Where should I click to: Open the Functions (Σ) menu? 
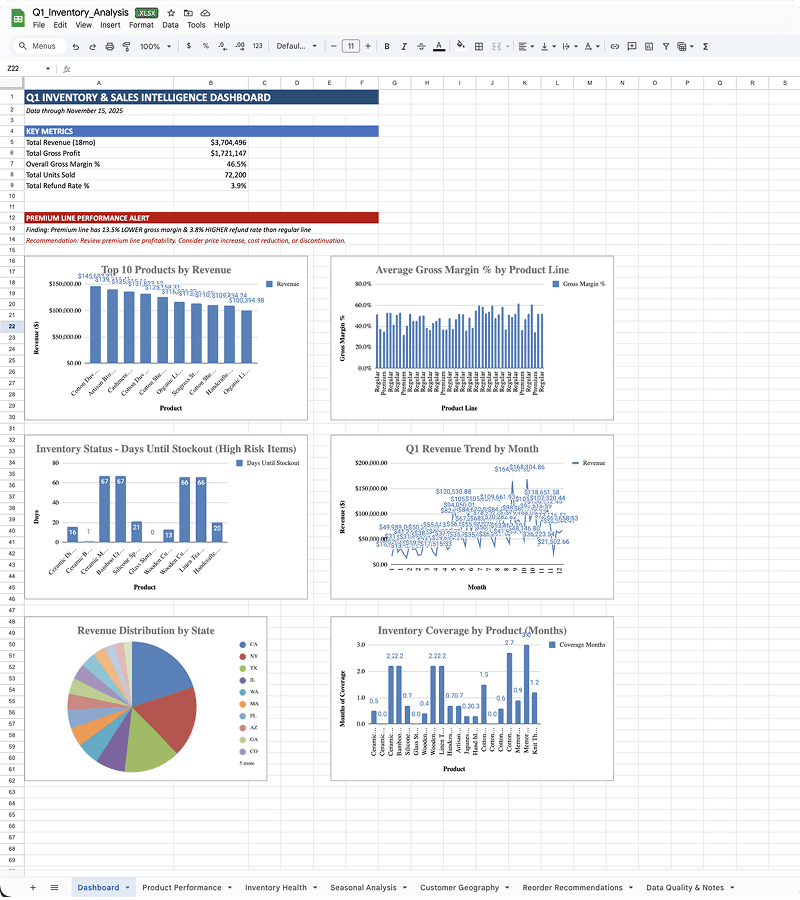(705, 46)
